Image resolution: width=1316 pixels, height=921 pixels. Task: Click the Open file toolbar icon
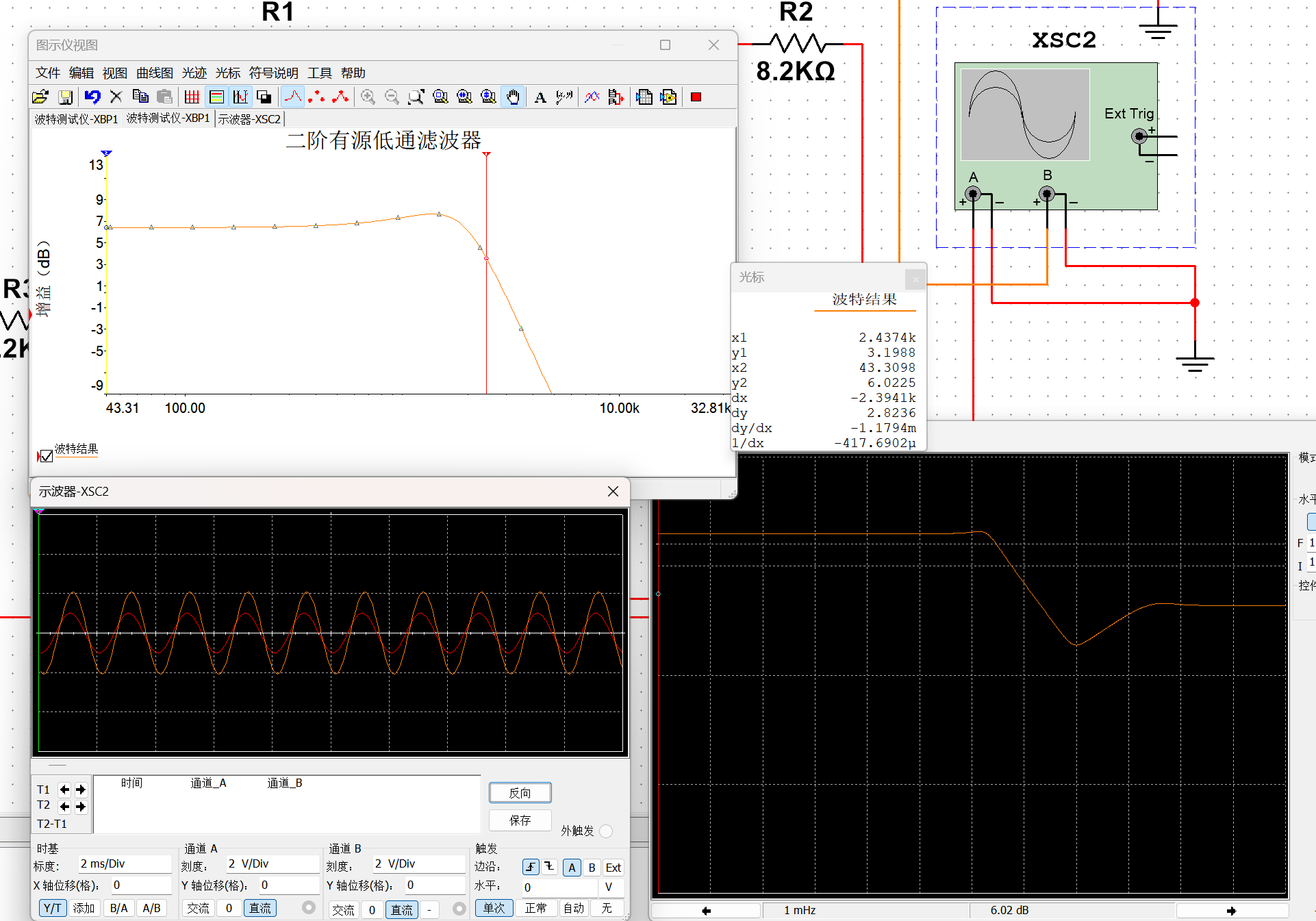click(x=40, y=97)
